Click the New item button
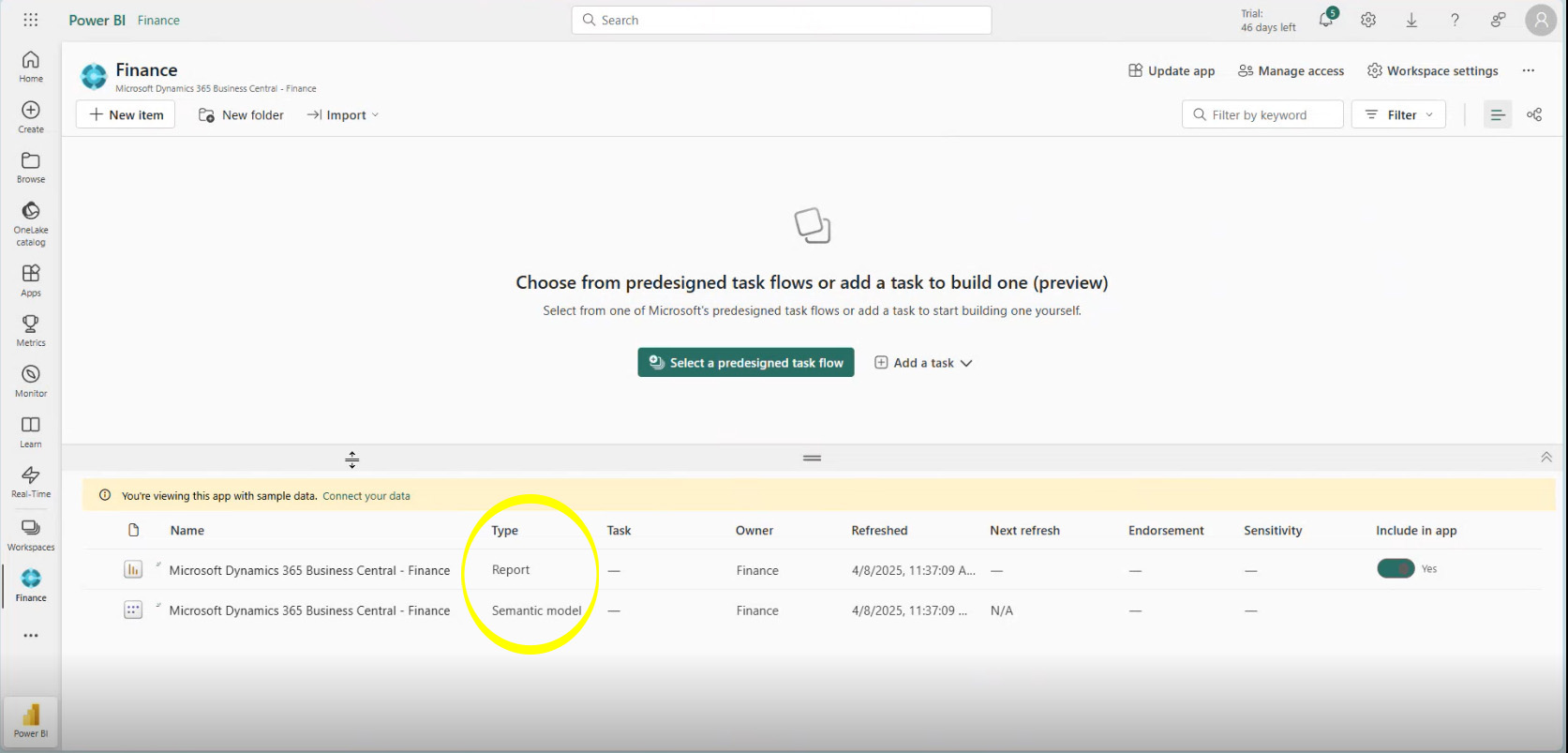 (126, 114)
